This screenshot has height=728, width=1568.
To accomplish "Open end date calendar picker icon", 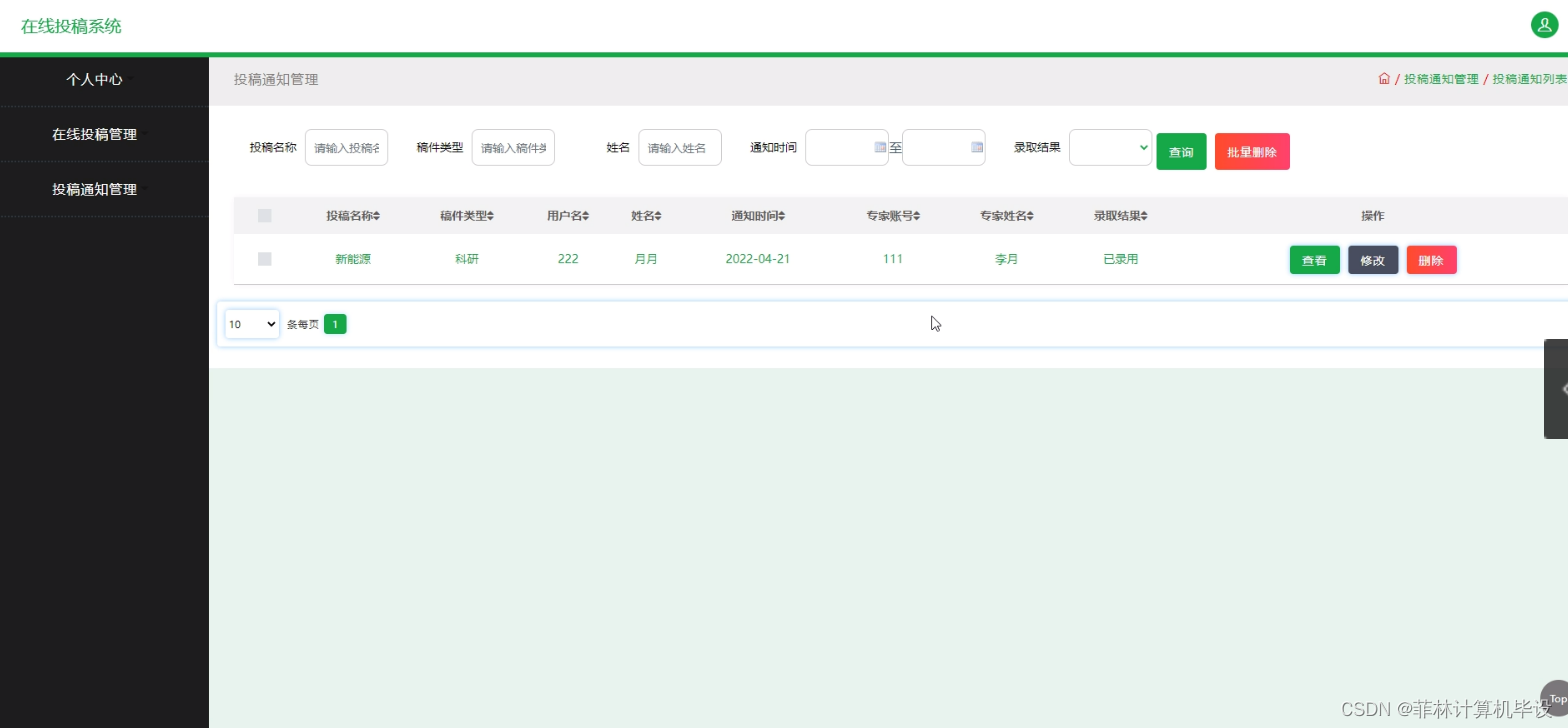I will tap(977, 147).
